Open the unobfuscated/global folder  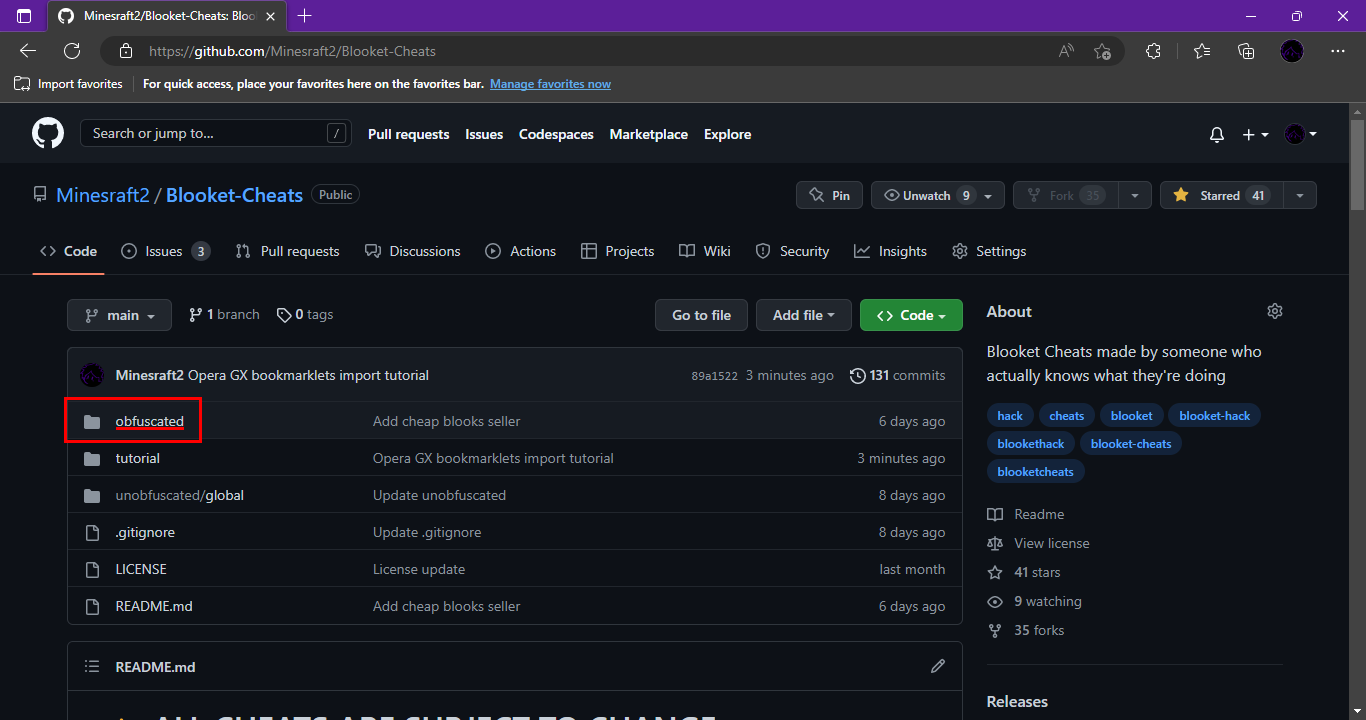point(179,495)
